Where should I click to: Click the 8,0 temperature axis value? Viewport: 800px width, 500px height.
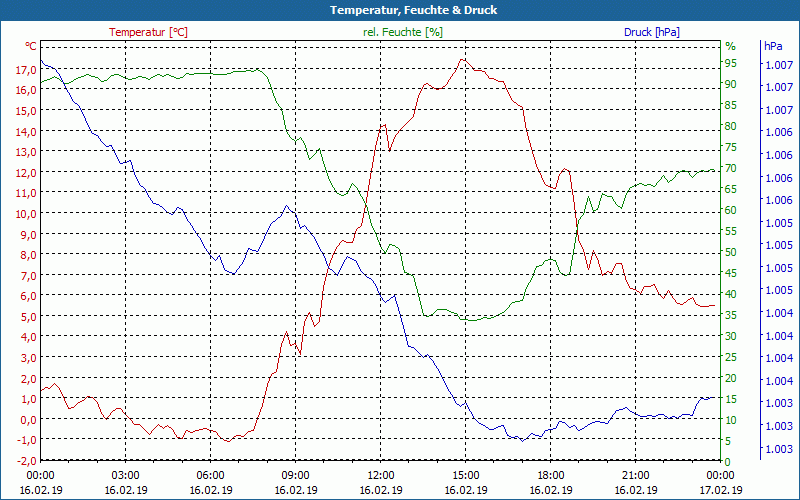(29, 255)
